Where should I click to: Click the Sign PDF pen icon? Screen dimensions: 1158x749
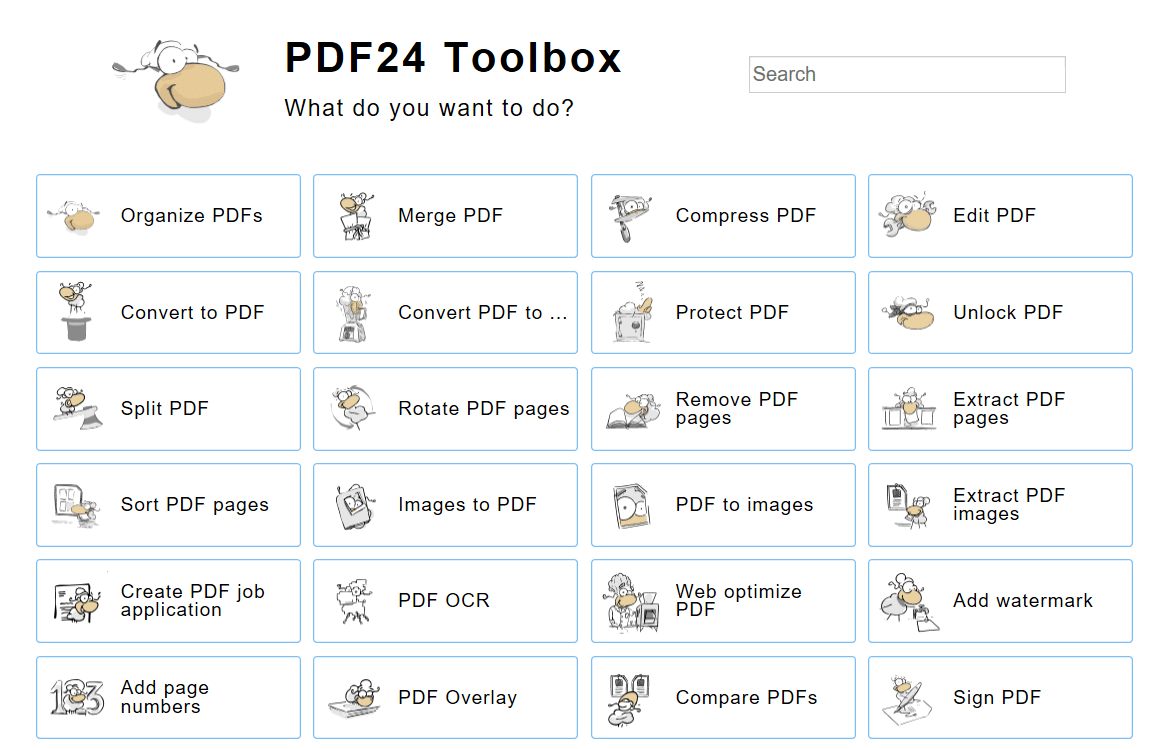pyautogui.click(x=907, y=700)
